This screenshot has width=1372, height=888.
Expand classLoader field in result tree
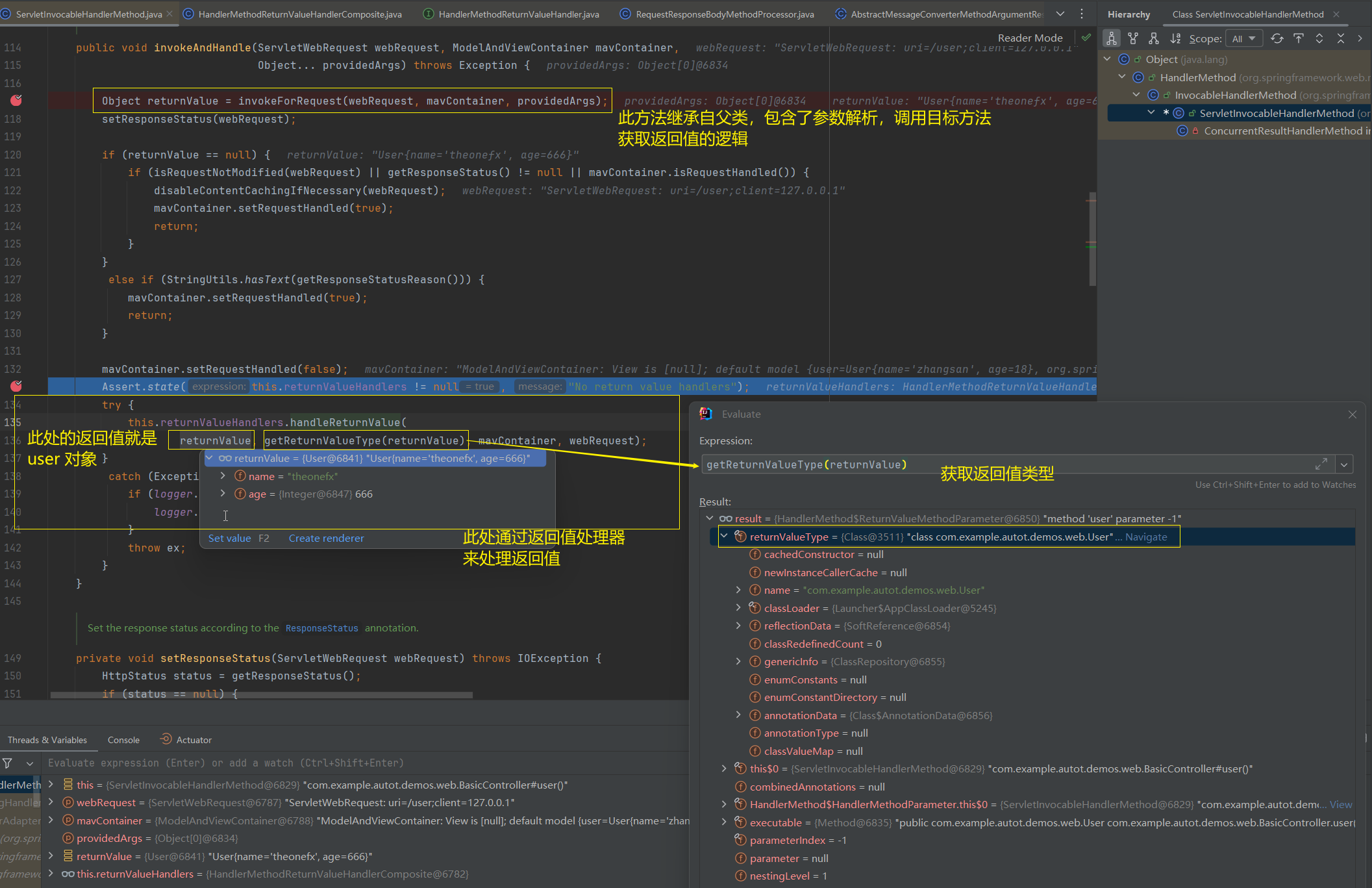pyautogui.click(x=738, y=607)
